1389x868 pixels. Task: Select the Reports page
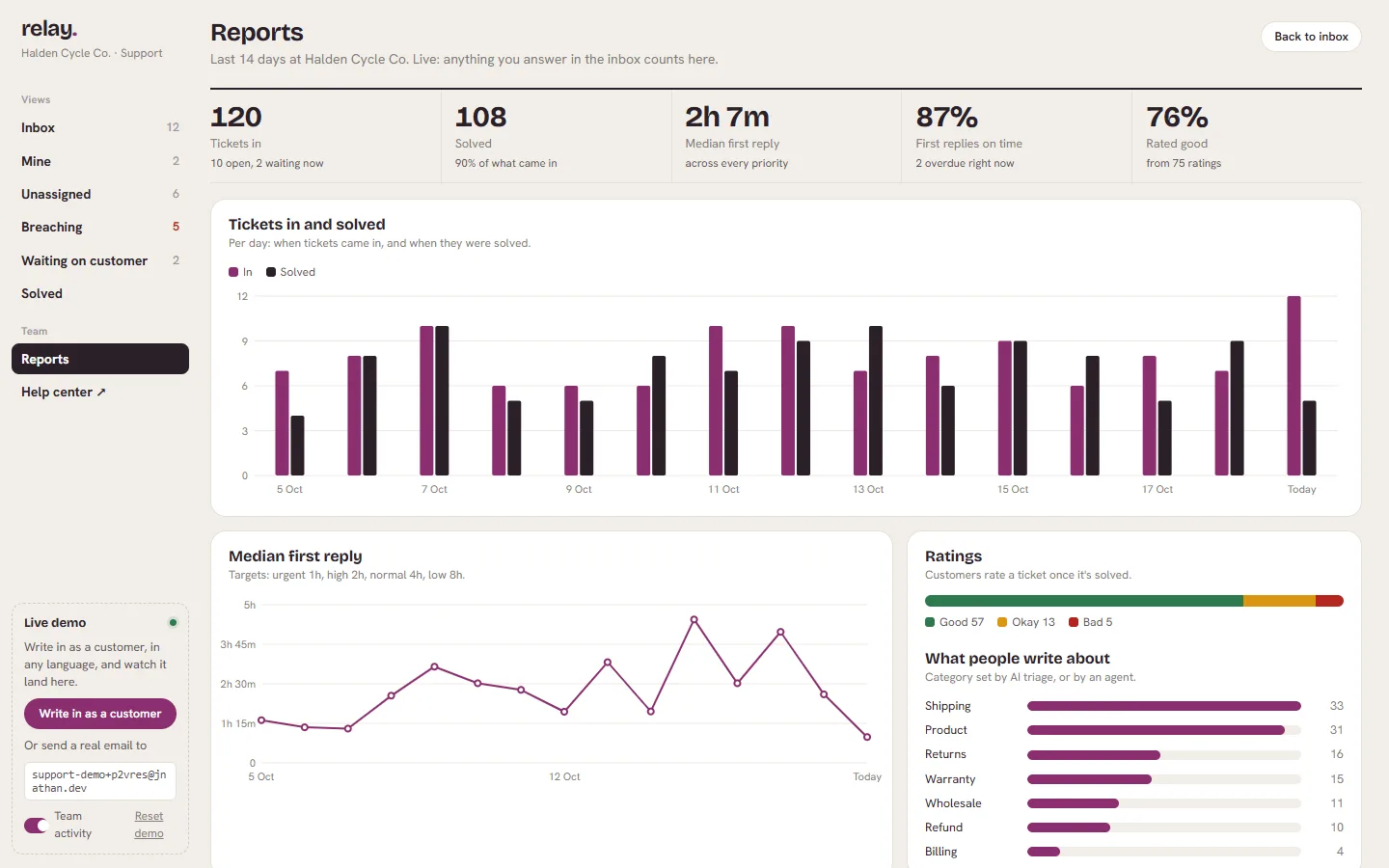coord(100,359)
